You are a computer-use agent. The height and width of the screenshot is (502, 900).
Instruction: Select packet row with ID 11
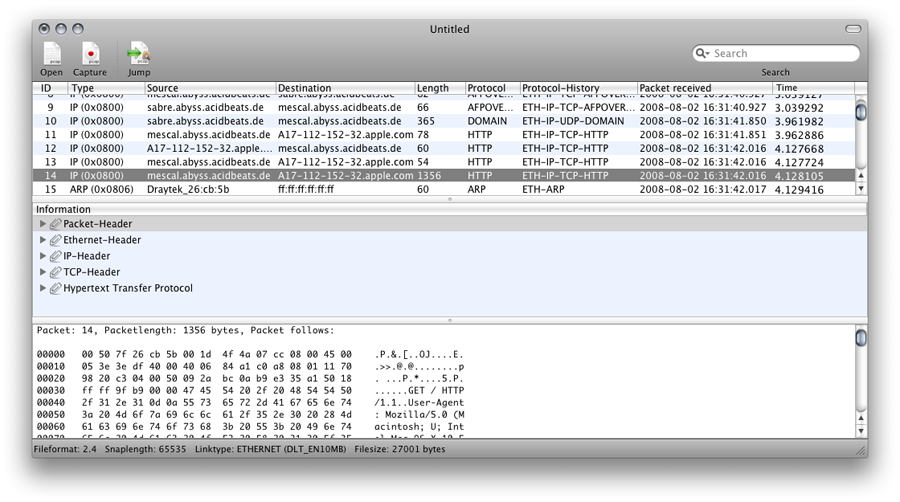click(x=444, y=135)
